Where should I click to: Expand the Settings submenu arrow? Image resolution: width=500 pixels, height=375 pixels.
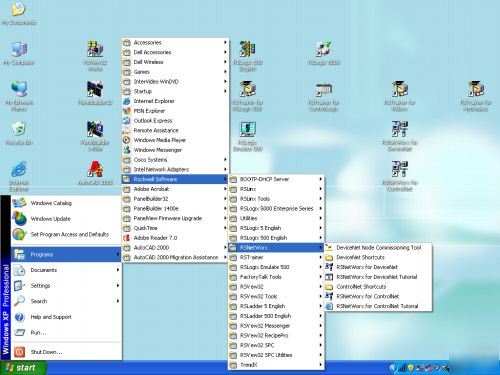pyautogui.click(x=118, y=286)
